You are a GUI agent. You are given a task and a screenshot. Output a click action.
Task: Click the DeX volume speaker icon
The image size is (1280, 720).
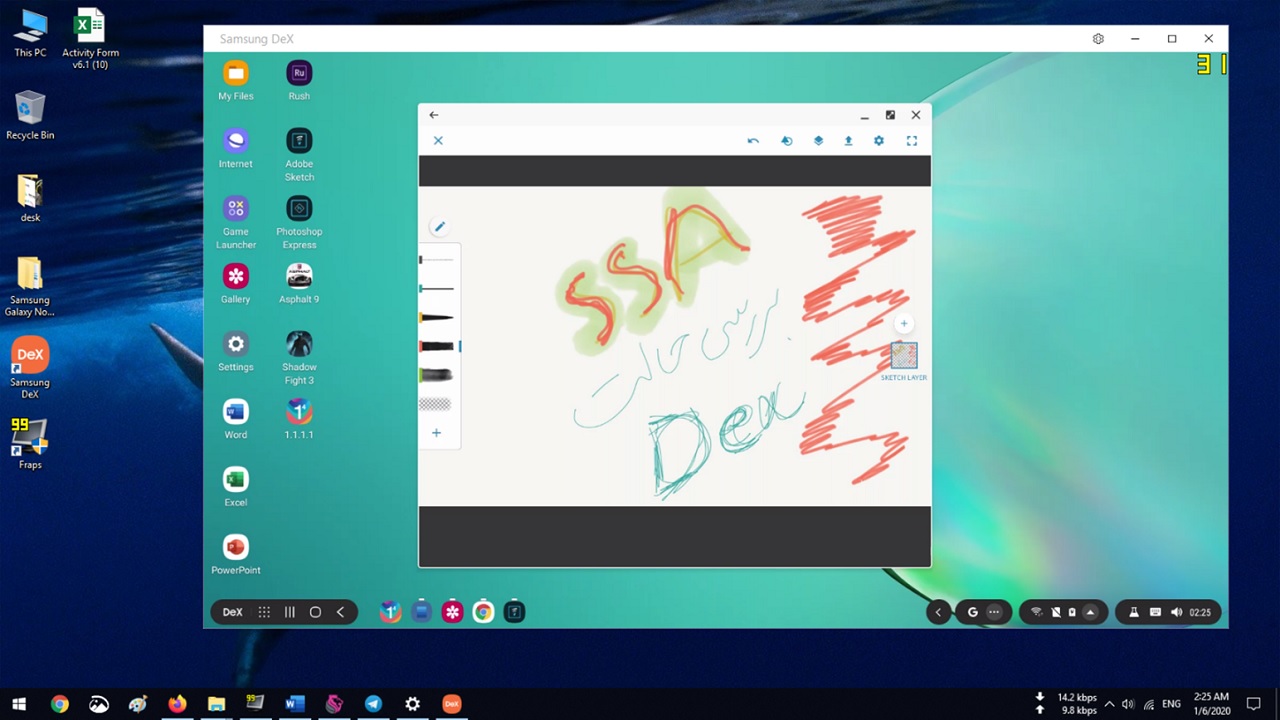tap(1176, 612)
